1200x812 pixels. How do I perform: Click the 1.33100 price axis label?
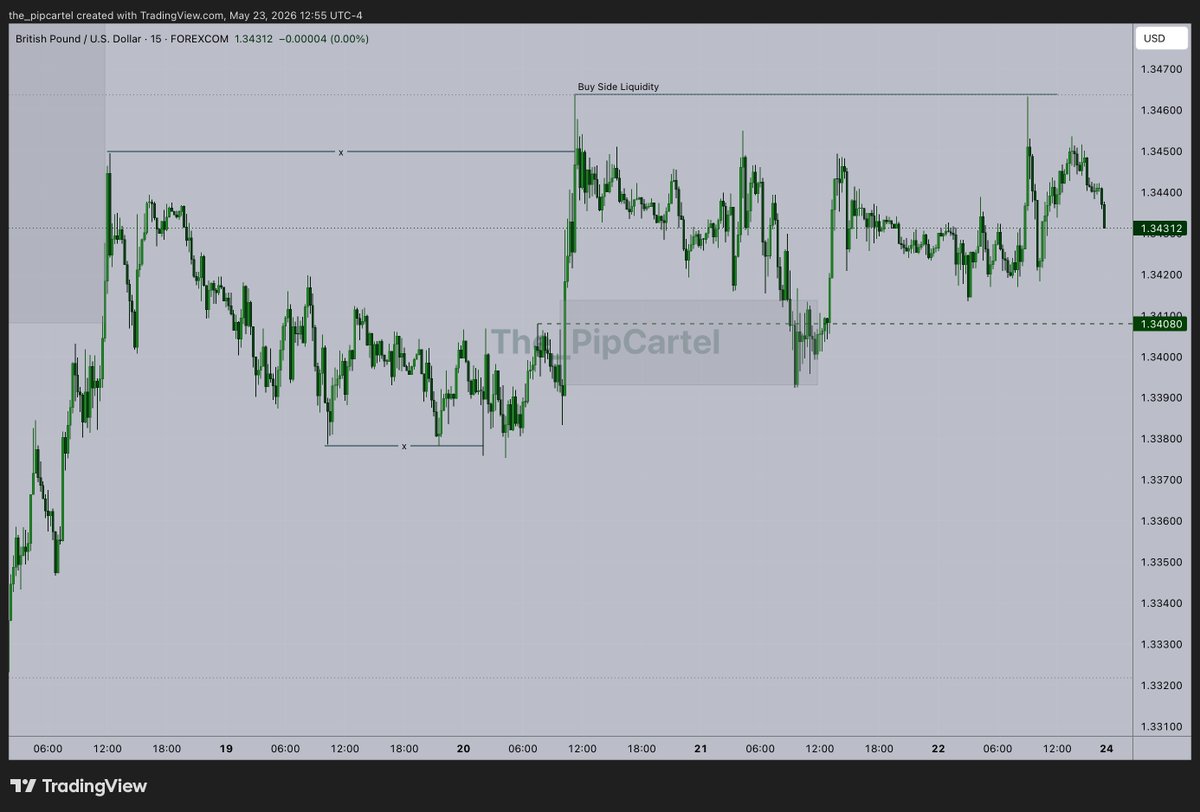[x=1159, y=726]
